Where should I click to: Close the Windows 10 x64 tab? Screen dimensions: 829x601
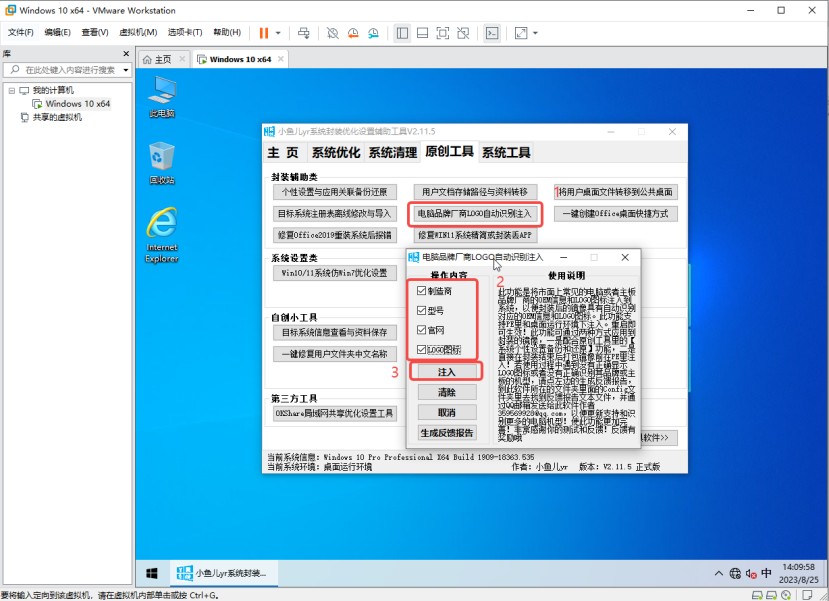[x=281, y=59]
